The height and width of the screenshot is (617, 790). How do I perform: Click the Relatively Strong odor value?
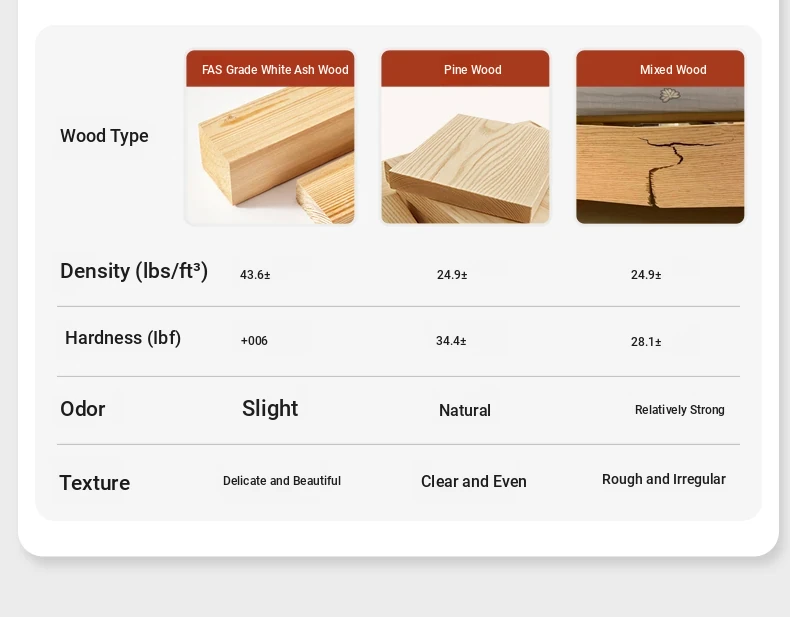(680, 410)
